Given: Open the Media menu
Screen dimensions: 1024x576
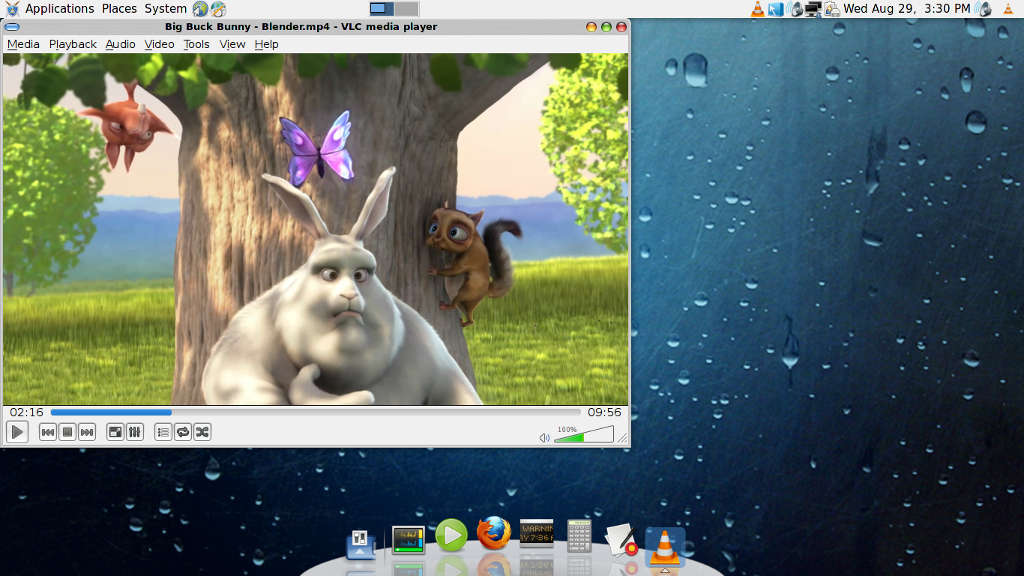Looking at the screenshot, I should coord(23,44).
